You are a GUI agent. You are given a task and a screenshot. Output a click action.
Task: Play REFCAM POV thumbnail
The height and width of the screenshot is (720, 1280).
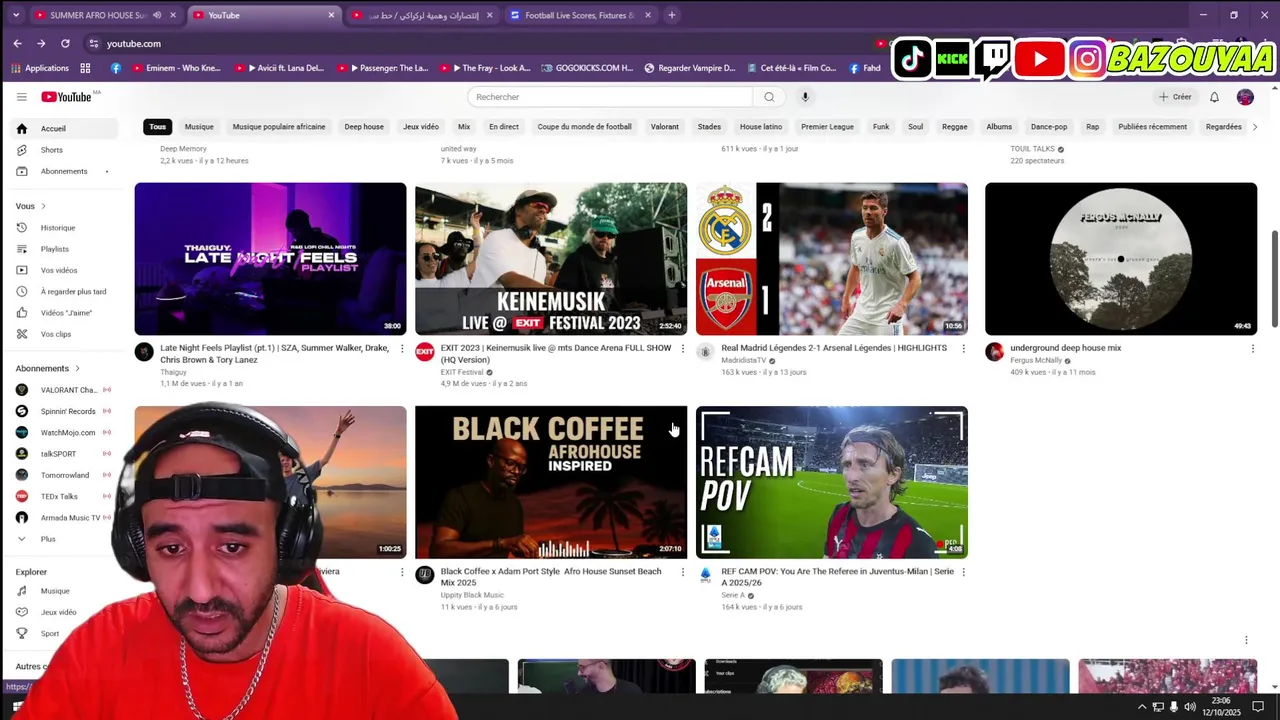click(832, 482)
